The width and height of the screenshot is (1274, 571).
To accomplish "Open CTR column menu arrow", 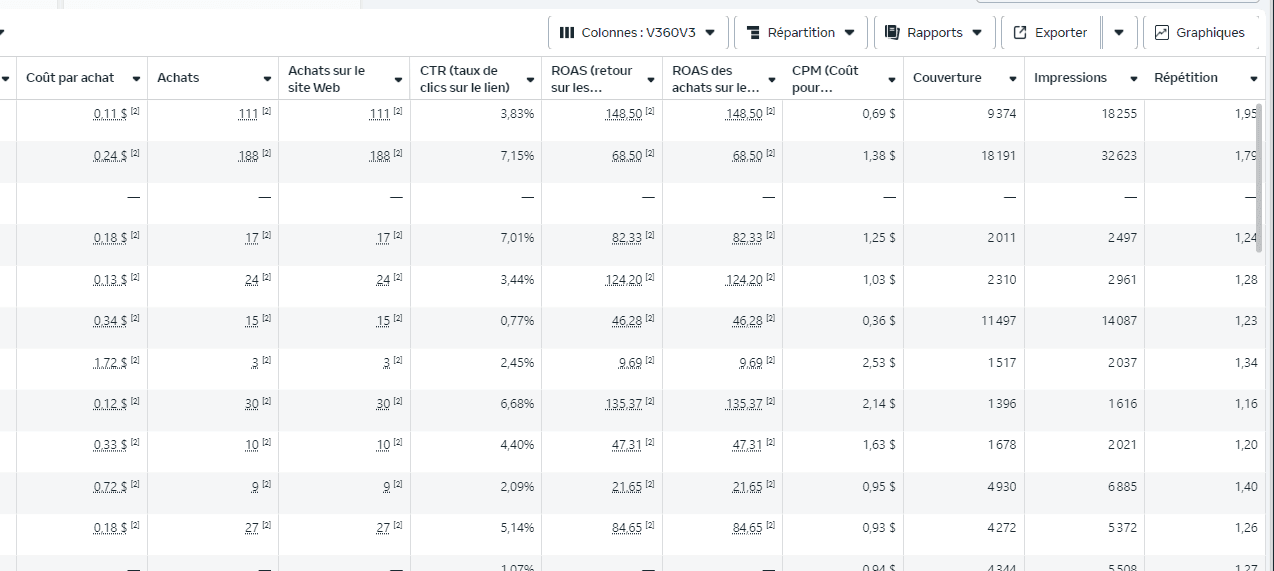I will [530, 78].
